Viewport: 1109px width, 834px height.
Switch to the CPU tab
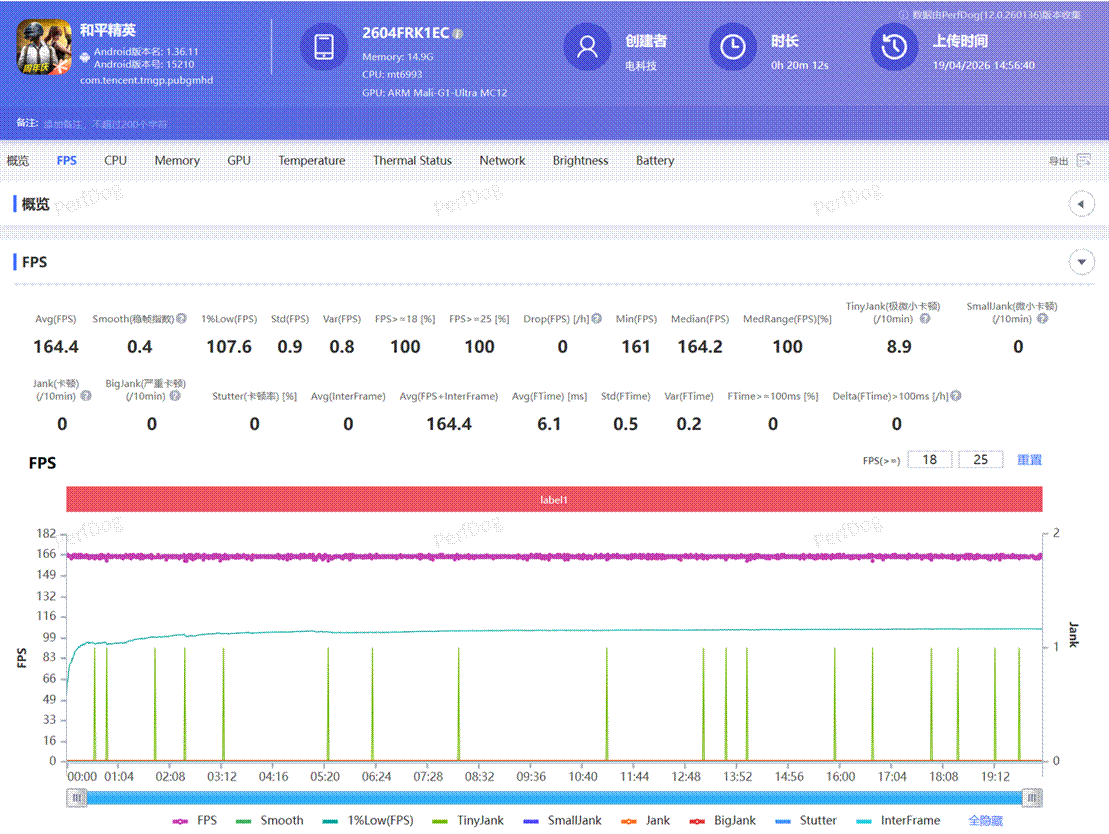[x=115, y=160]
